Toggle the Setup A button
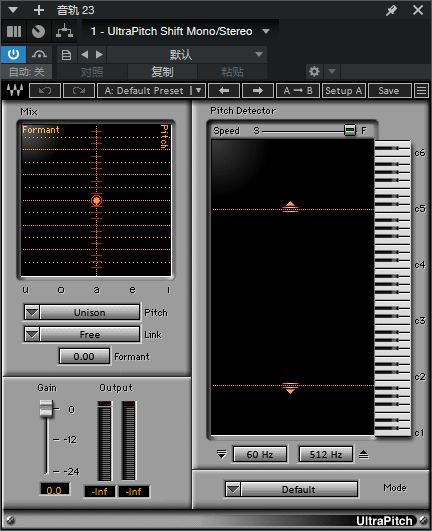The height and width of the screenshot is (531, 432). pos(344,91)
